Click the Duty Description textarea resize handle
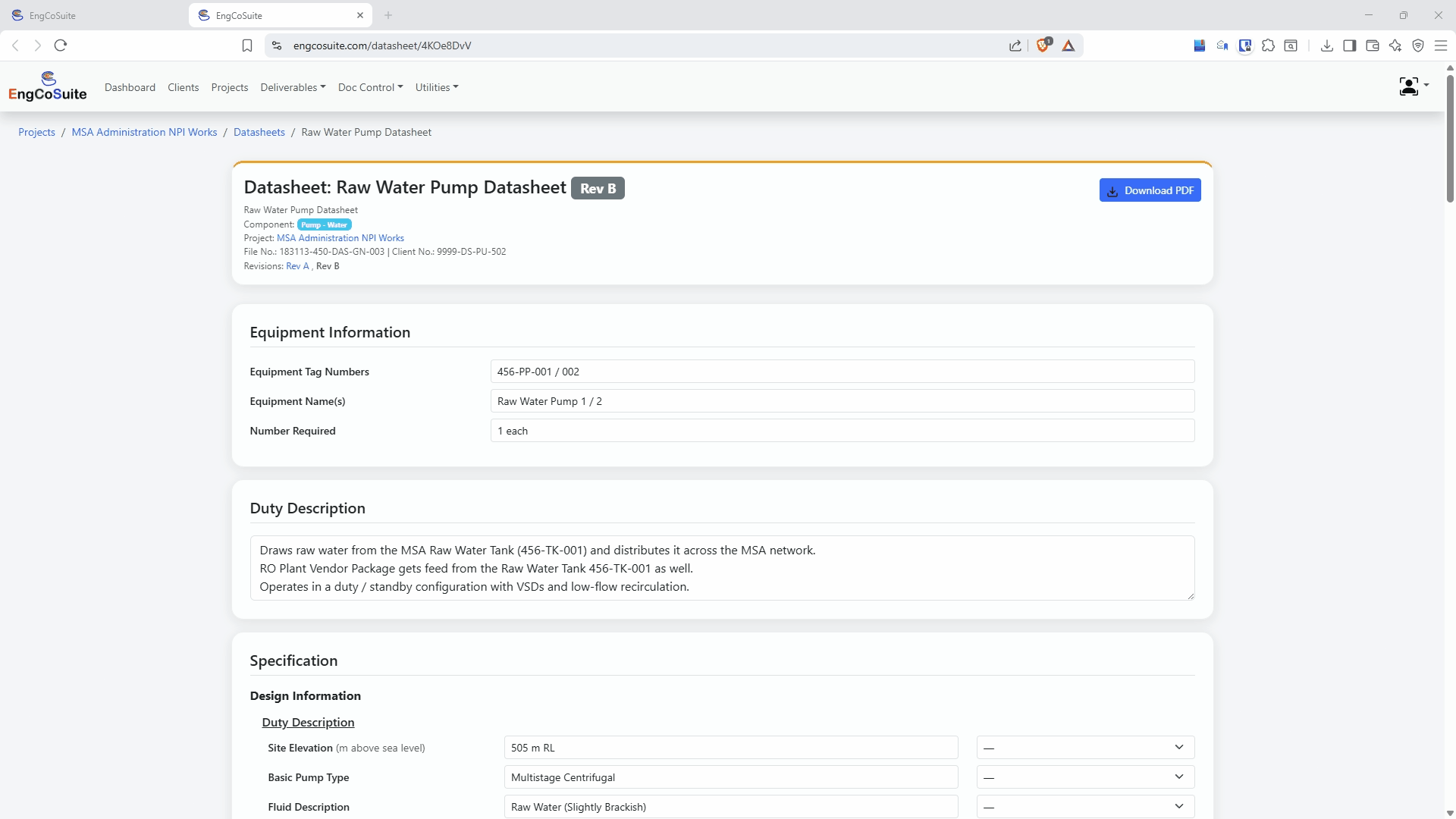1456x819 pixels. pyautogui.click(x=1190, y=595)
